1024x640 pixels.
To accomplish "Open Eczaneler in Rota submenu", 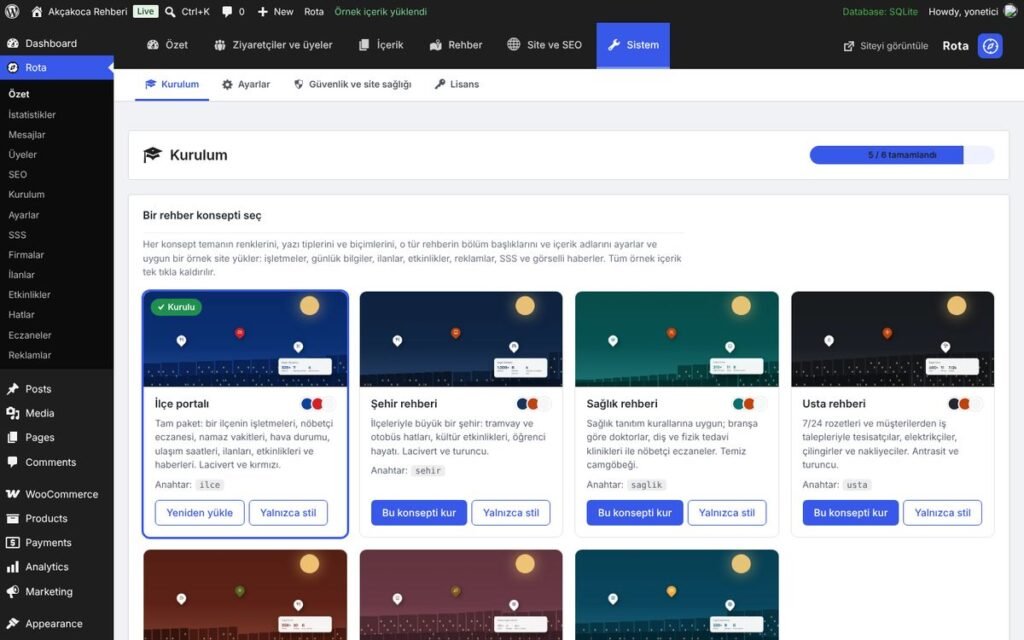I will (30, 335).
